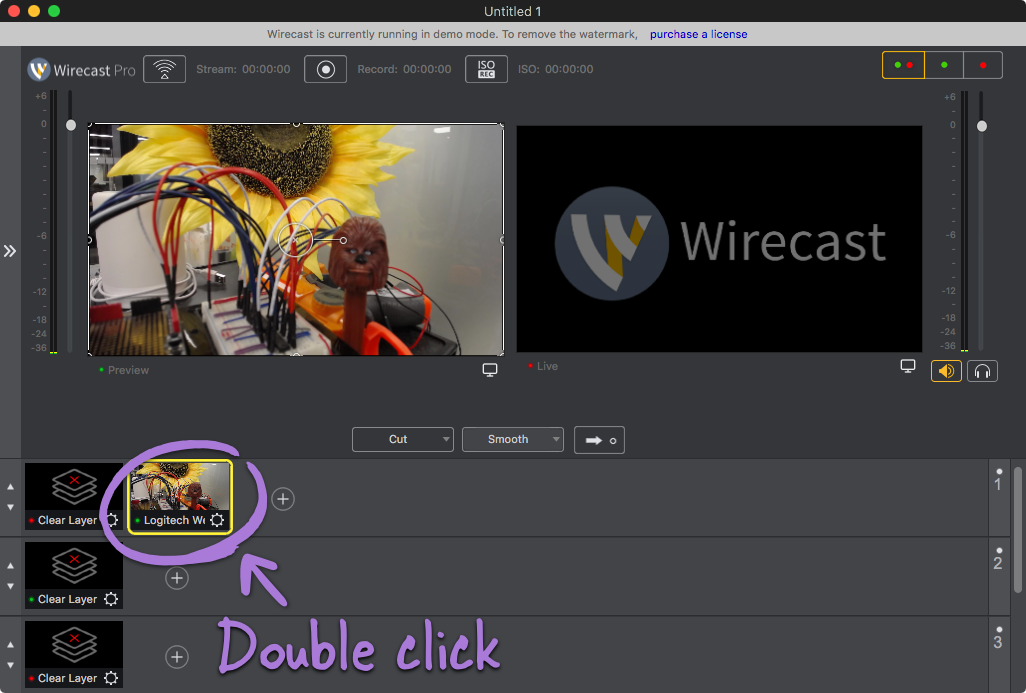
Task: Move layer 3 down with arrow
Action: click(x=10, y=666)
